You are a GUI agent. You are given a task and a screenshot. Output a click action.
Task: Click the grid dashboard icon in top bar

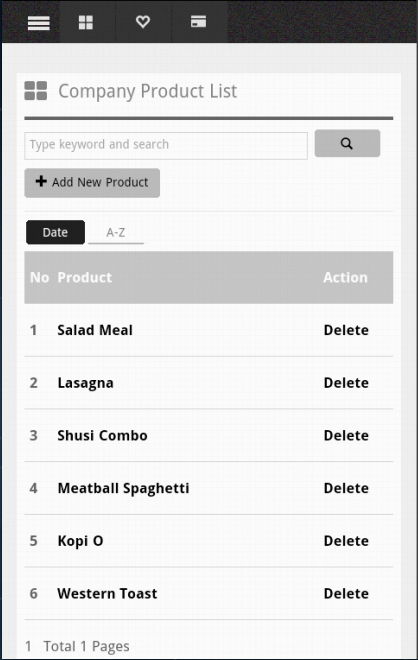click(x=86, y=22)
